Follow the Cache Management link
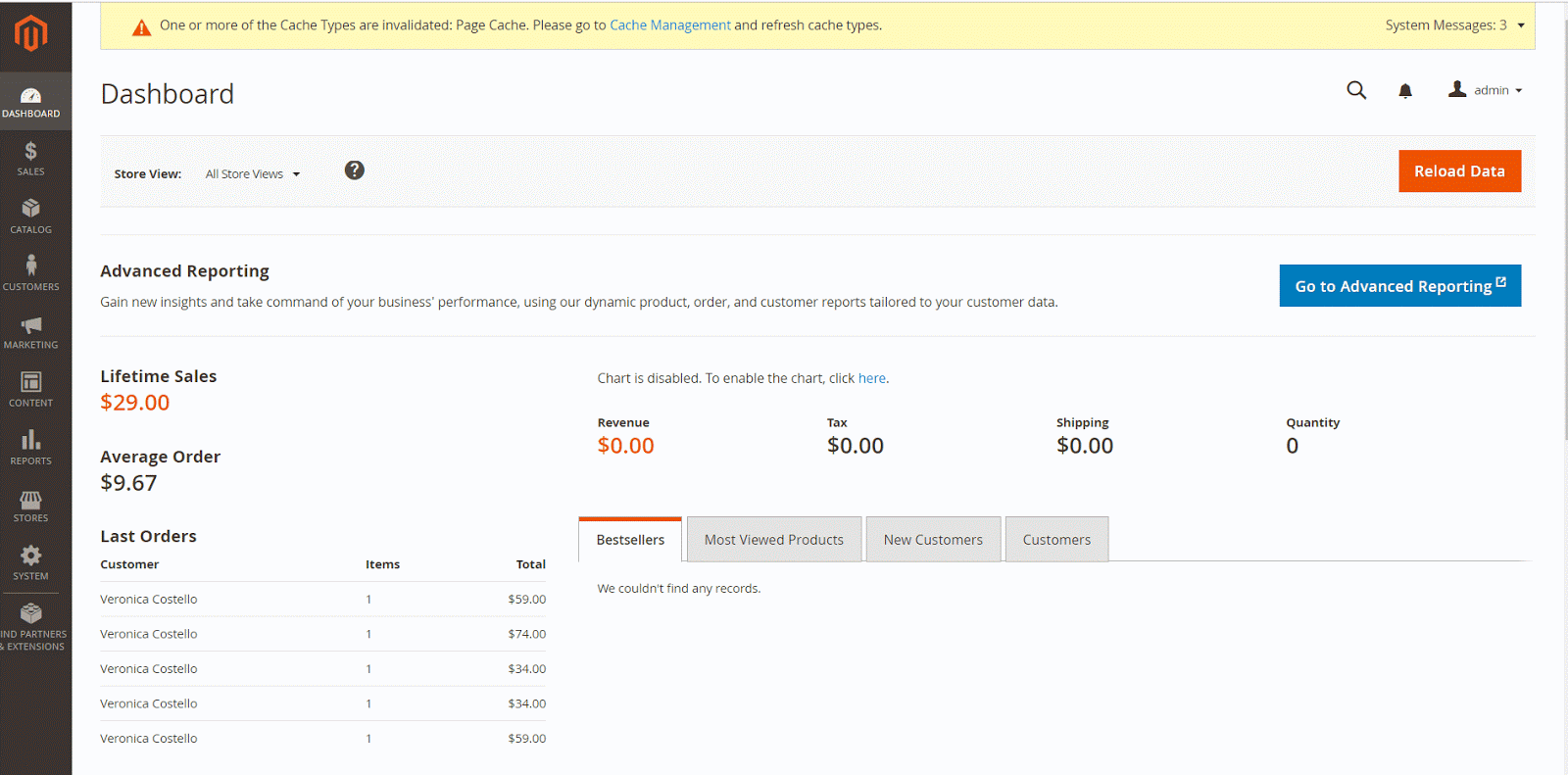The image size is (1568, 775). coord(670,25)
